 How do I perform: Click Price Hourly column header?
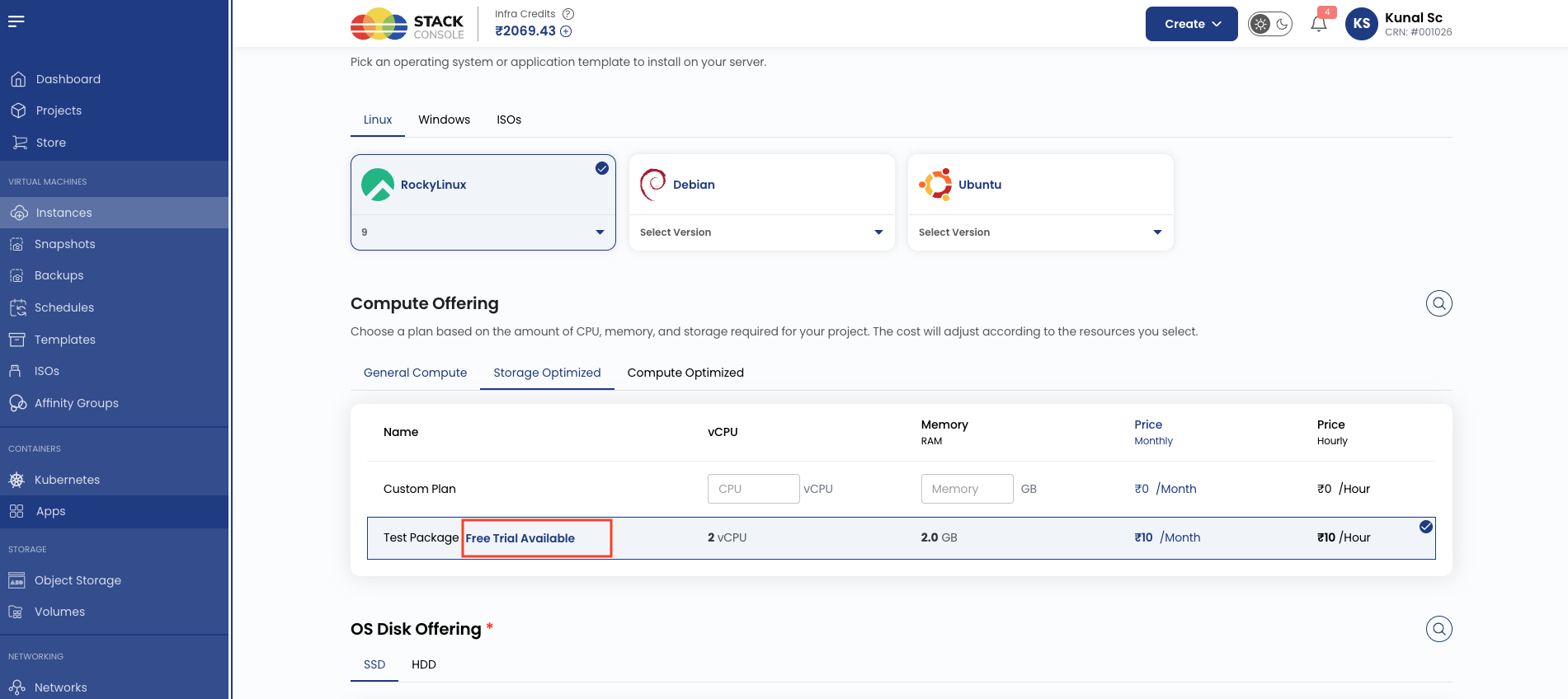(1332, 432)
